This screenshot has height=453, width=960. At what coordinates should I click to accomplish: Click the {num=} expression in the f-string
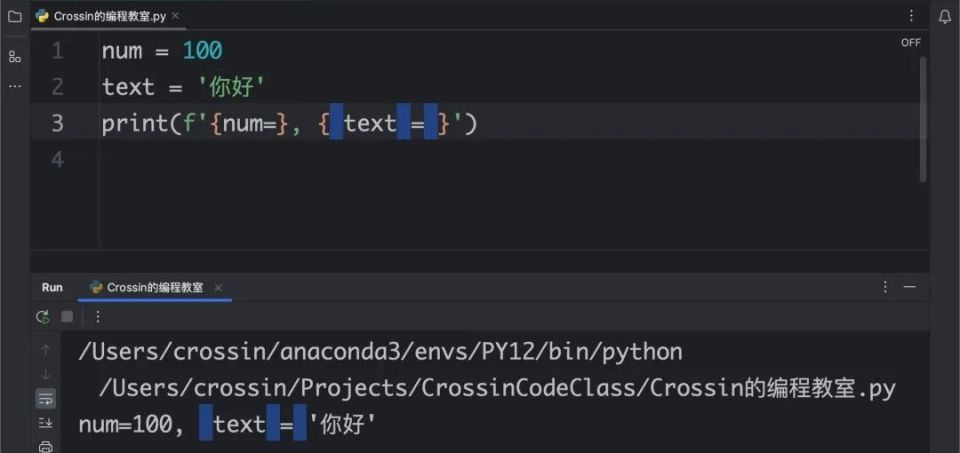pyautogui.click(x=249, y=124)
